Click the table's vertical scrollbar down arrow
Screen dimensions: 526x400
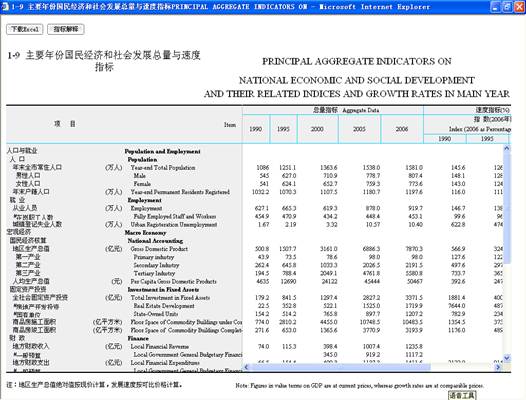507,358
